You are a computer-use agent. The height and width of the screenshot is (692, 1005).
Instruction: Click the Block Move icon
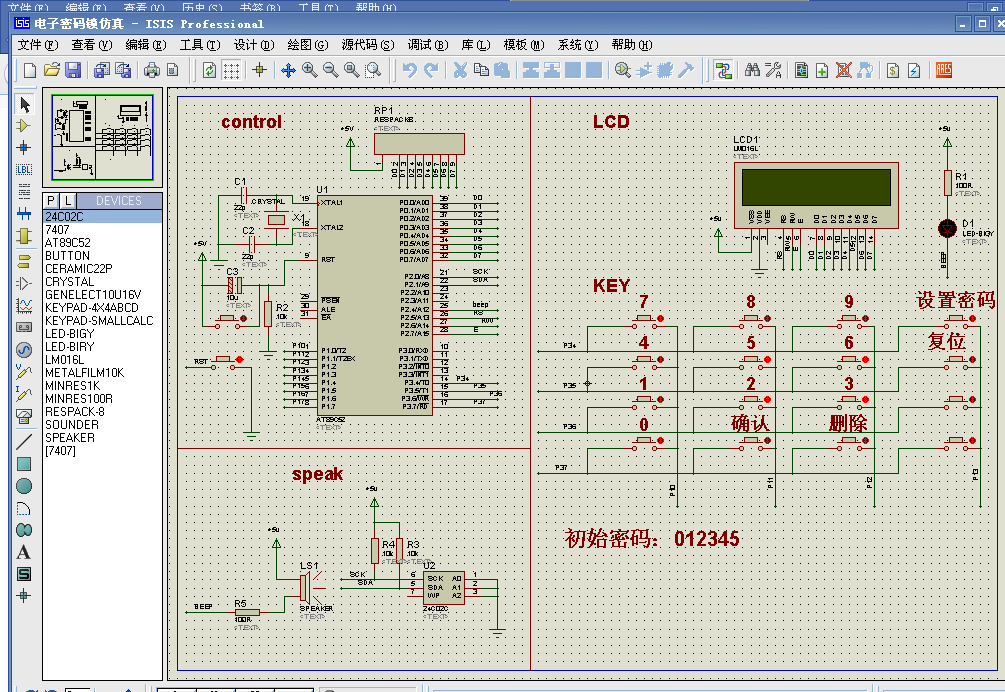(552, 70)
